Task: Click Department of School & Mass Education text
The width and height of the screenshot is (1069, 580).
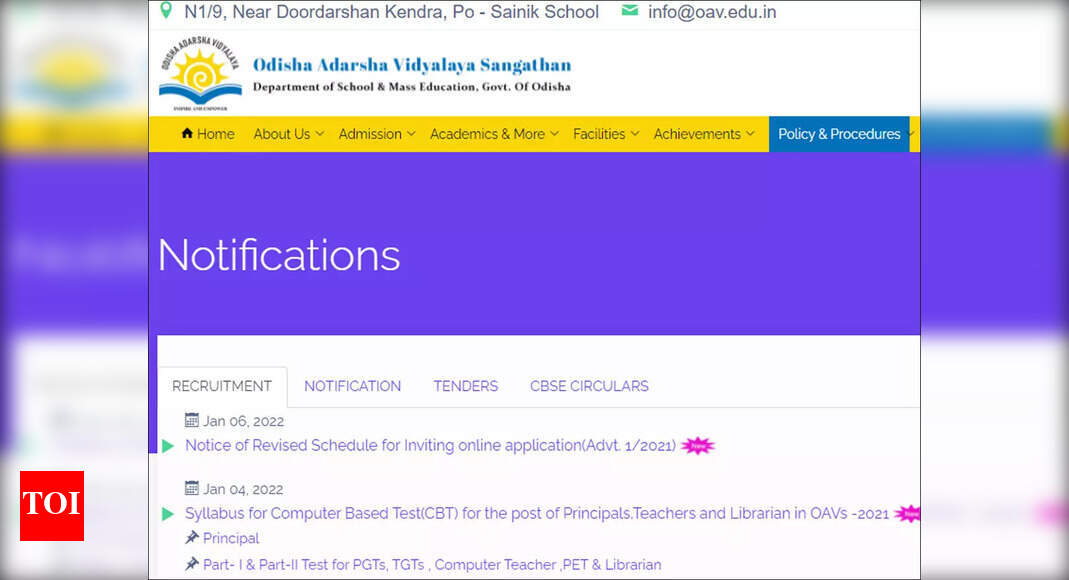Action: 412,87
